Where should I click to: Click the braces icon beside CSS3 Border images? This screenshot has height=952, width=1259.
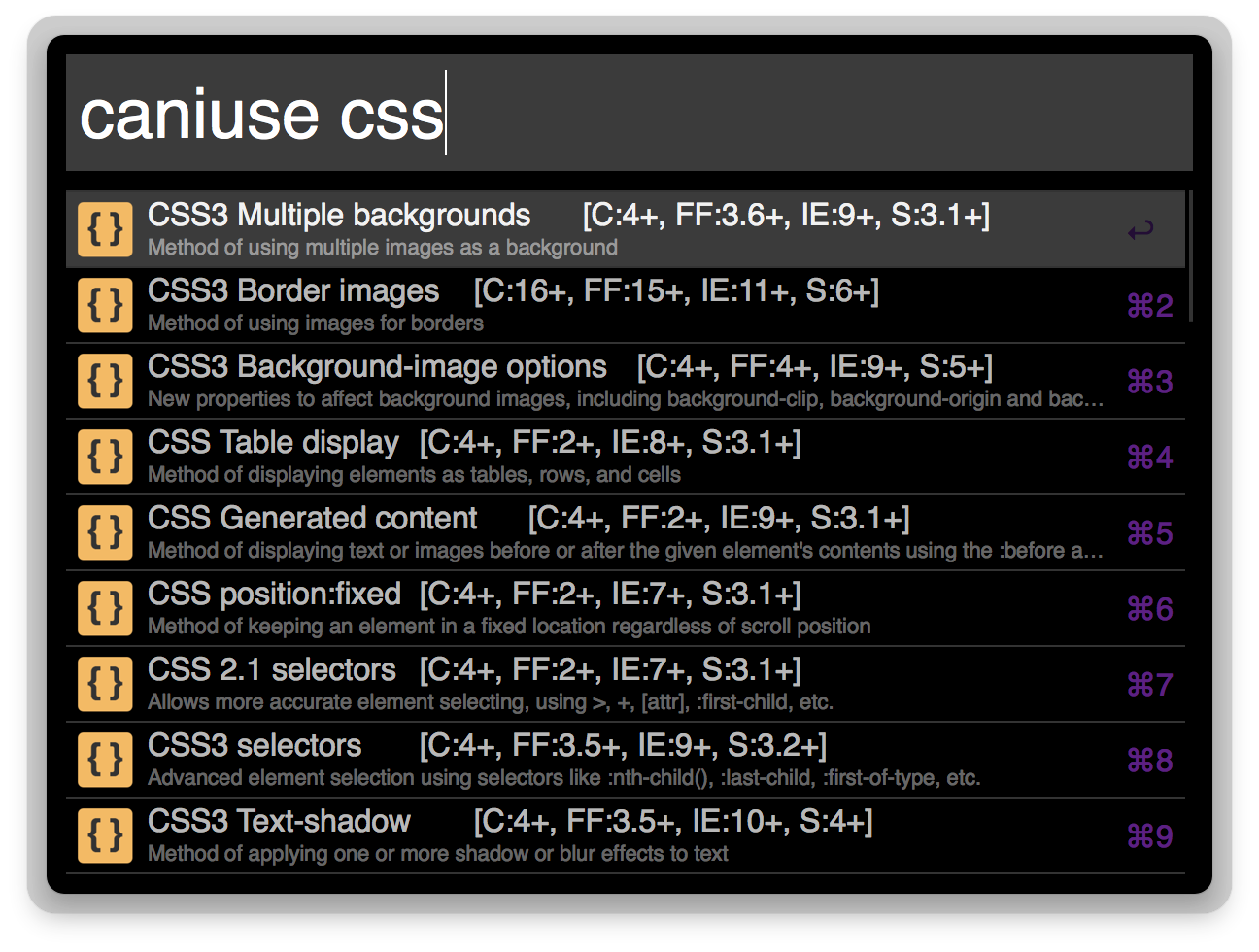[105, 305]
